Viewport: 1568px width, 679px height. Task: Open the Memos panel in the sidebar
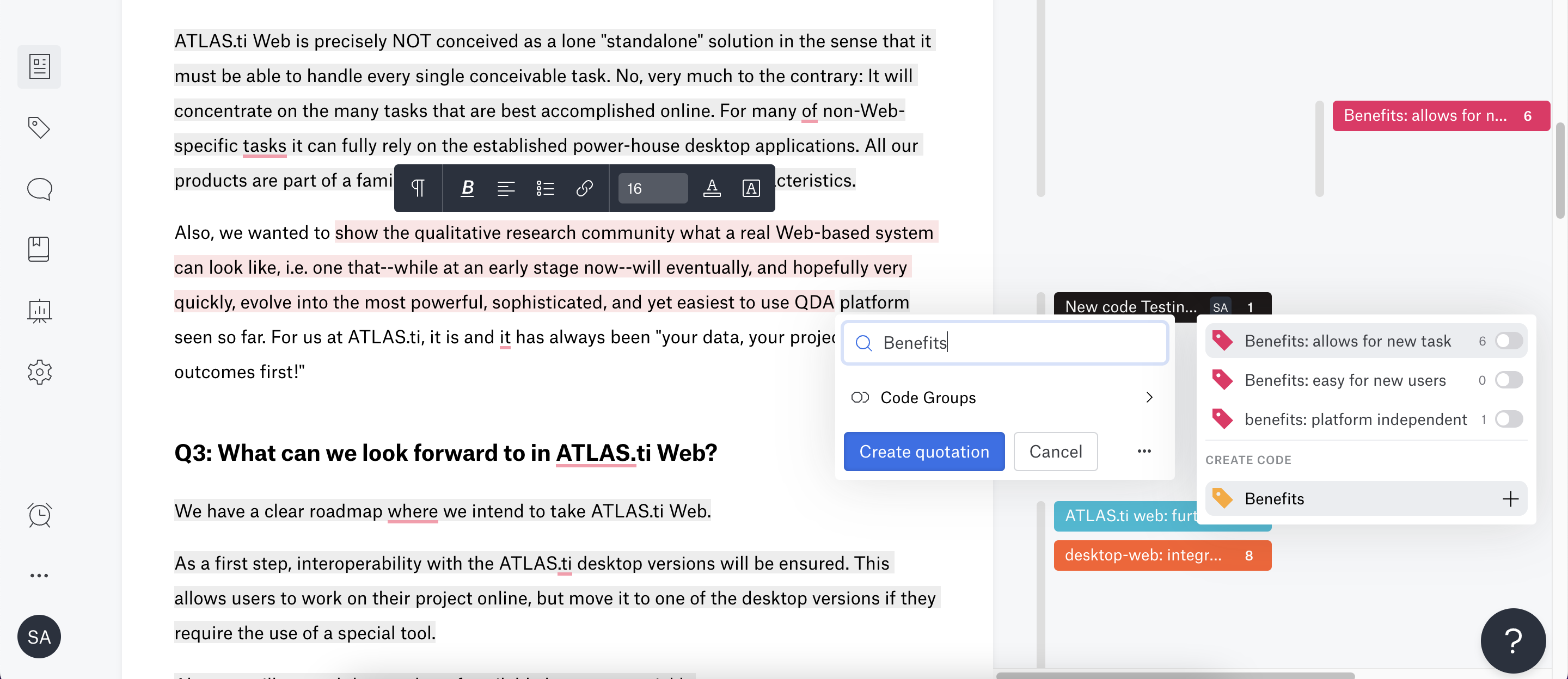pos(39,248)
